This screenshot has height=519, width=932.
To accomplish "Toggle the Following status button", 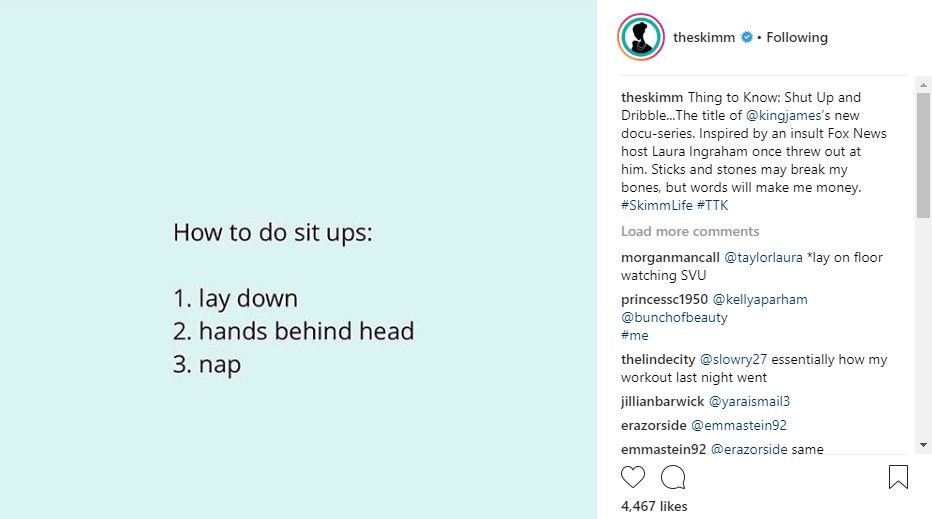I will (x=796, y=37).
